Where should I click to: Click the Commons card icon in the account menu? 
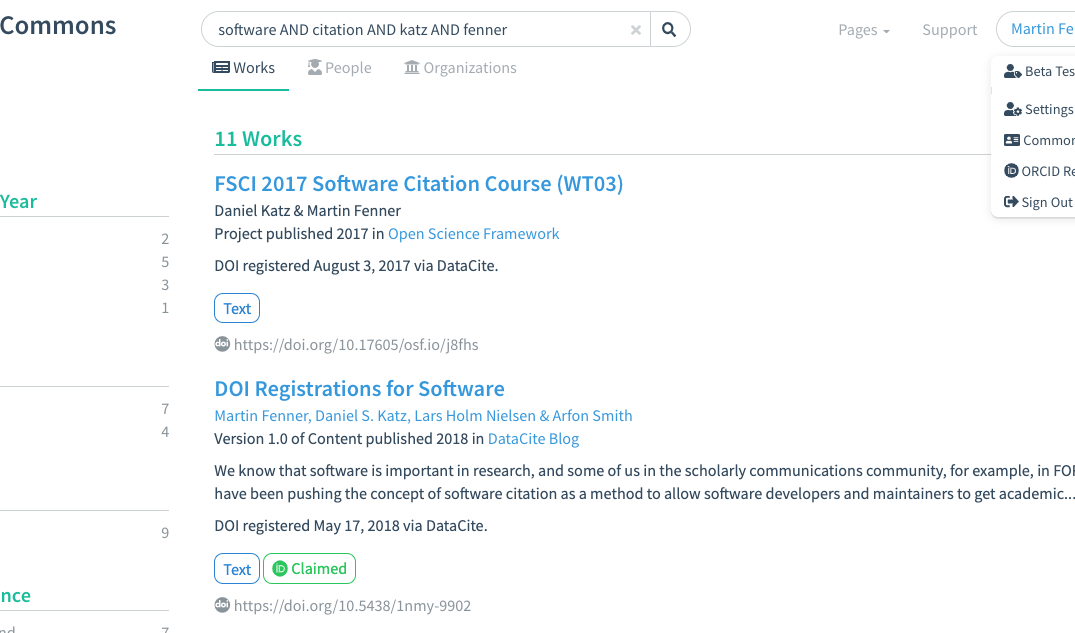point(1011,141)
